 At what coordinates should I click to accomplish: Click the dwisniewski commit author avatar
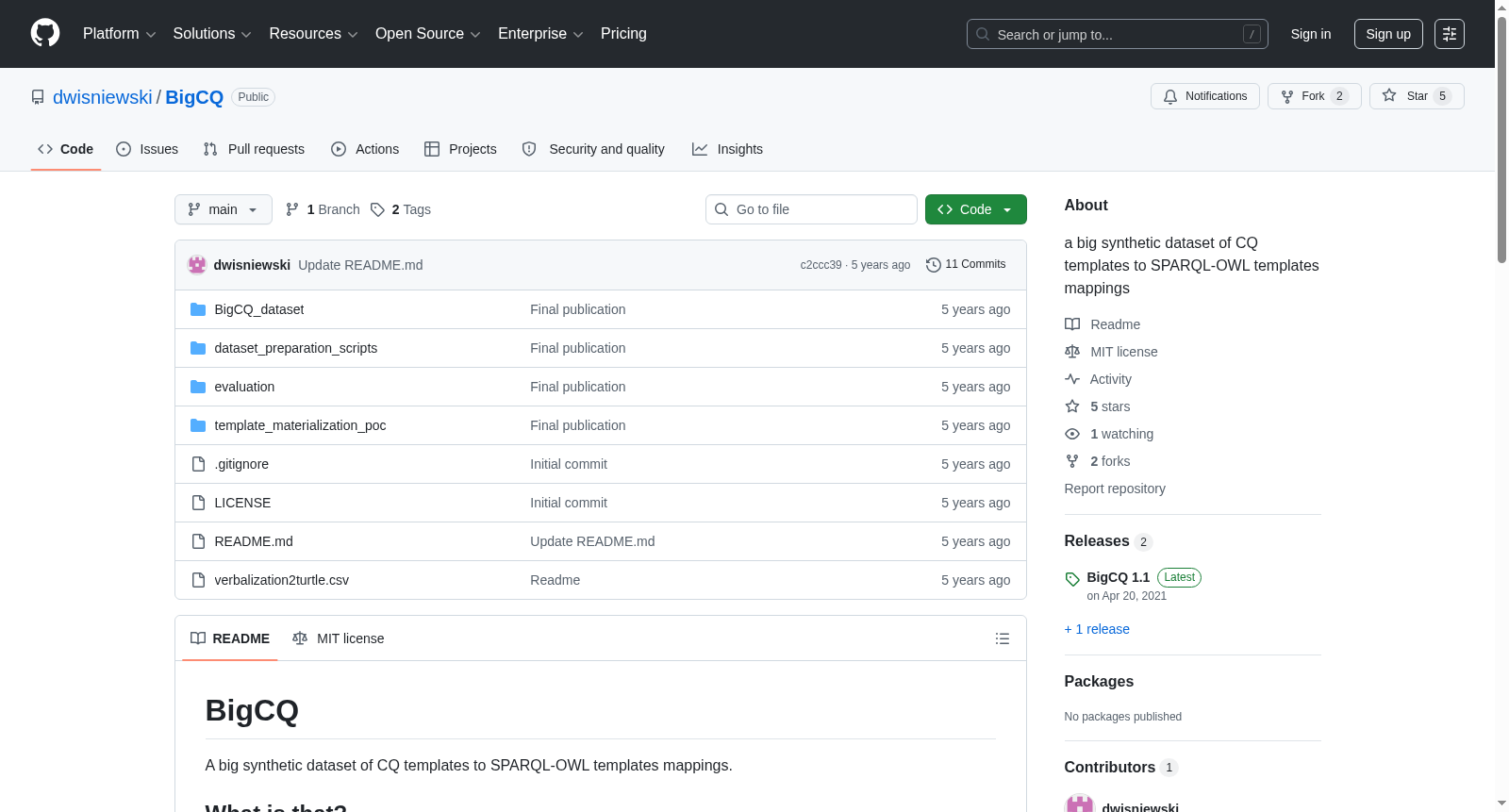point(197,265)
